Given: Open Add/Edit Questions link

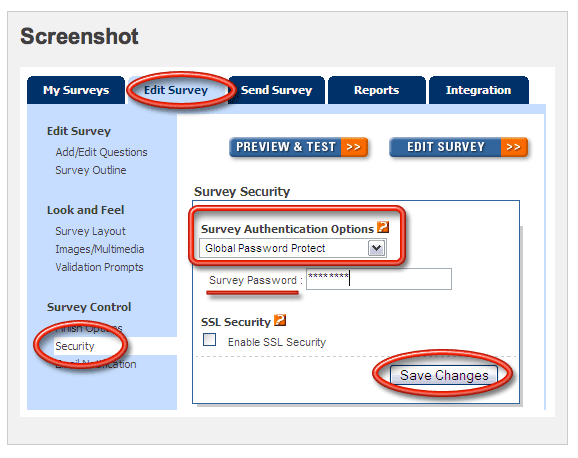Looking at the screenshot, I should coord(101,152).
